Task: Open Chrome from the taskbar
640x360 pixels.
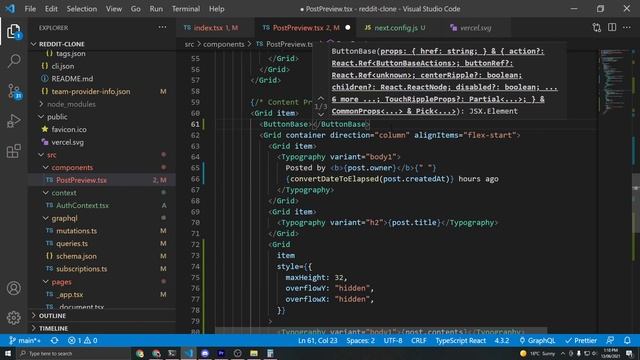Action: point(140,353)
